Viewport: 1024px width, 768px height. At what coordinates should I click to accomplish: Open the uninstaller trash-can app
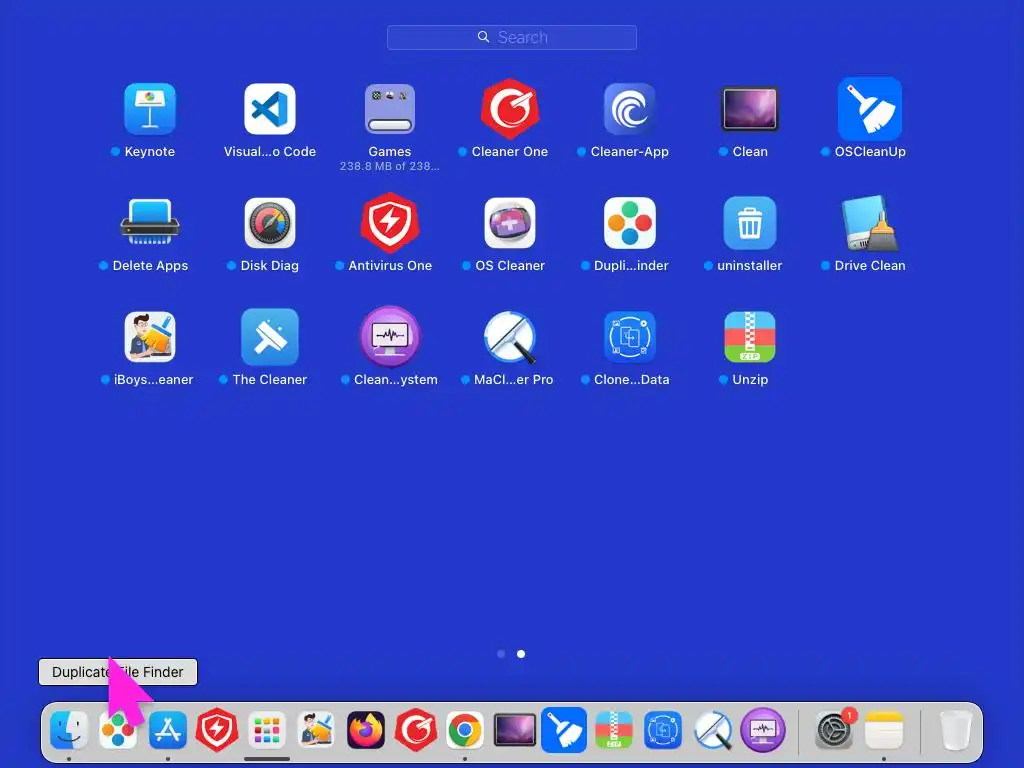(x=750, y=223)
